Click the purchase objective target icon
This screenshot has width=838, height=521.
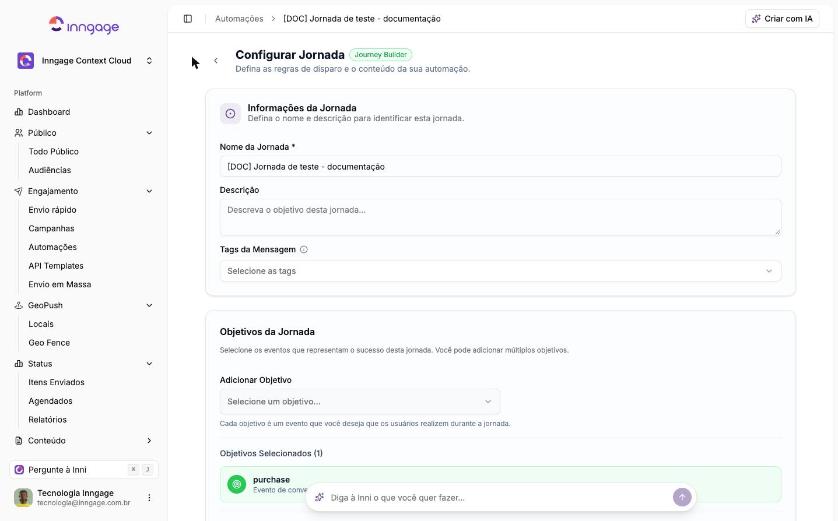point(237,484)
